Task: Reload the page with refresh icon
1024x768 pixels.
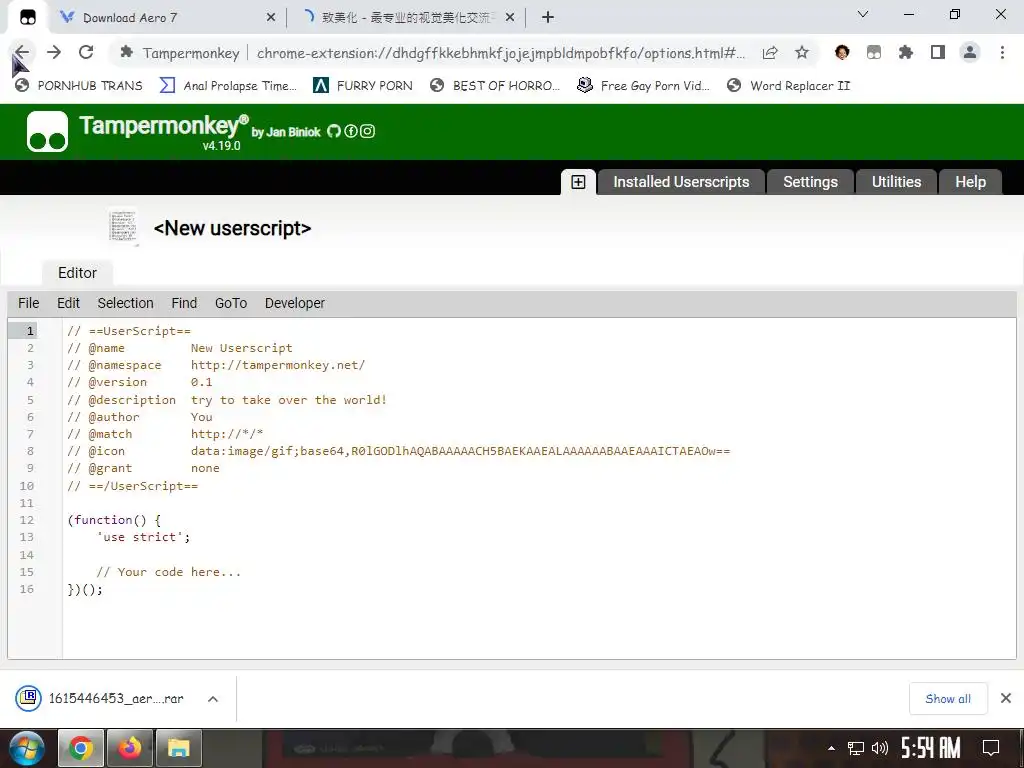Action: tap(86, 52)
